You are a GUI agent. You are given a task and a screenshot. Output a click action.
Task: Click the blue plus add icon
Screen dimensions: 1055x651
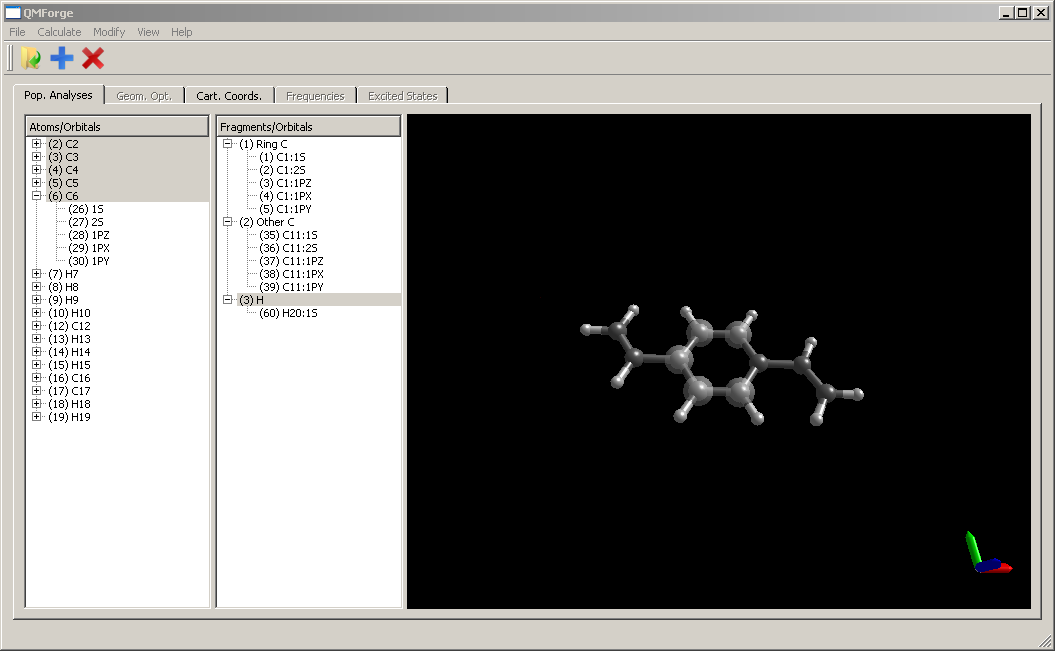pos(62,58)
